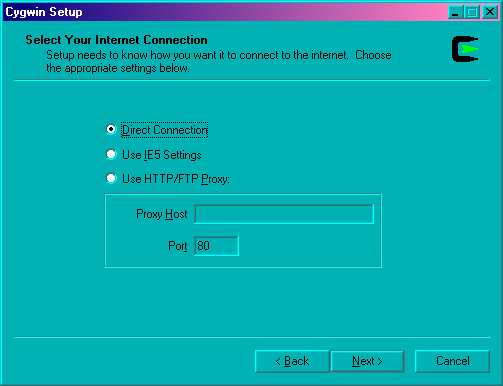Focus the Port field showing 80
The height and width of the screenshot is (386, 503).
[x=216, y=246]
